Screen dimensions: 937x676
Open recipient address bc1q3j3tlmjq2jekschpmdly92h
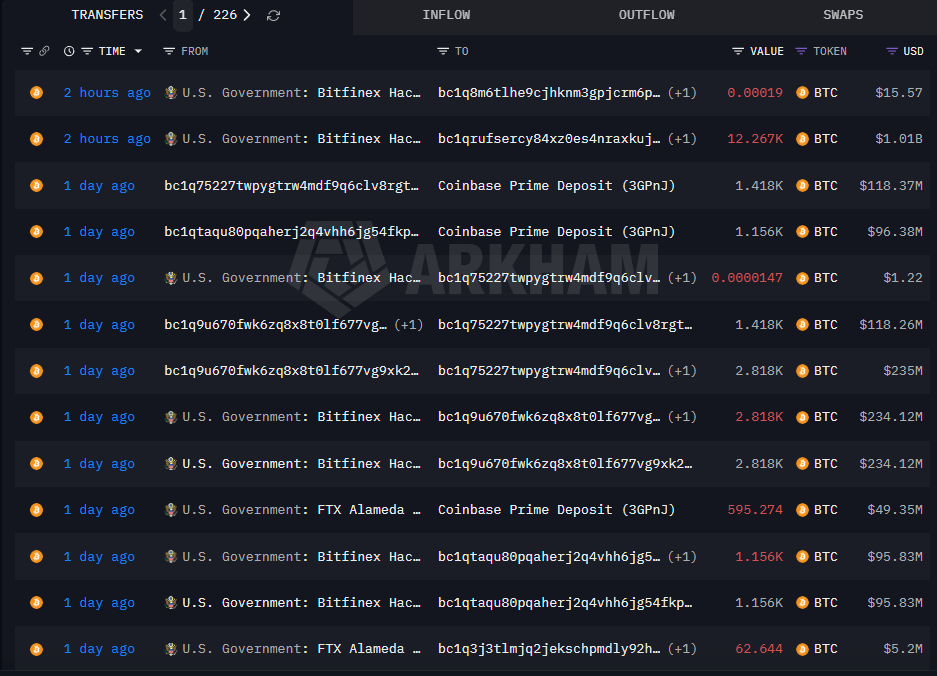(x=549, y=649)
